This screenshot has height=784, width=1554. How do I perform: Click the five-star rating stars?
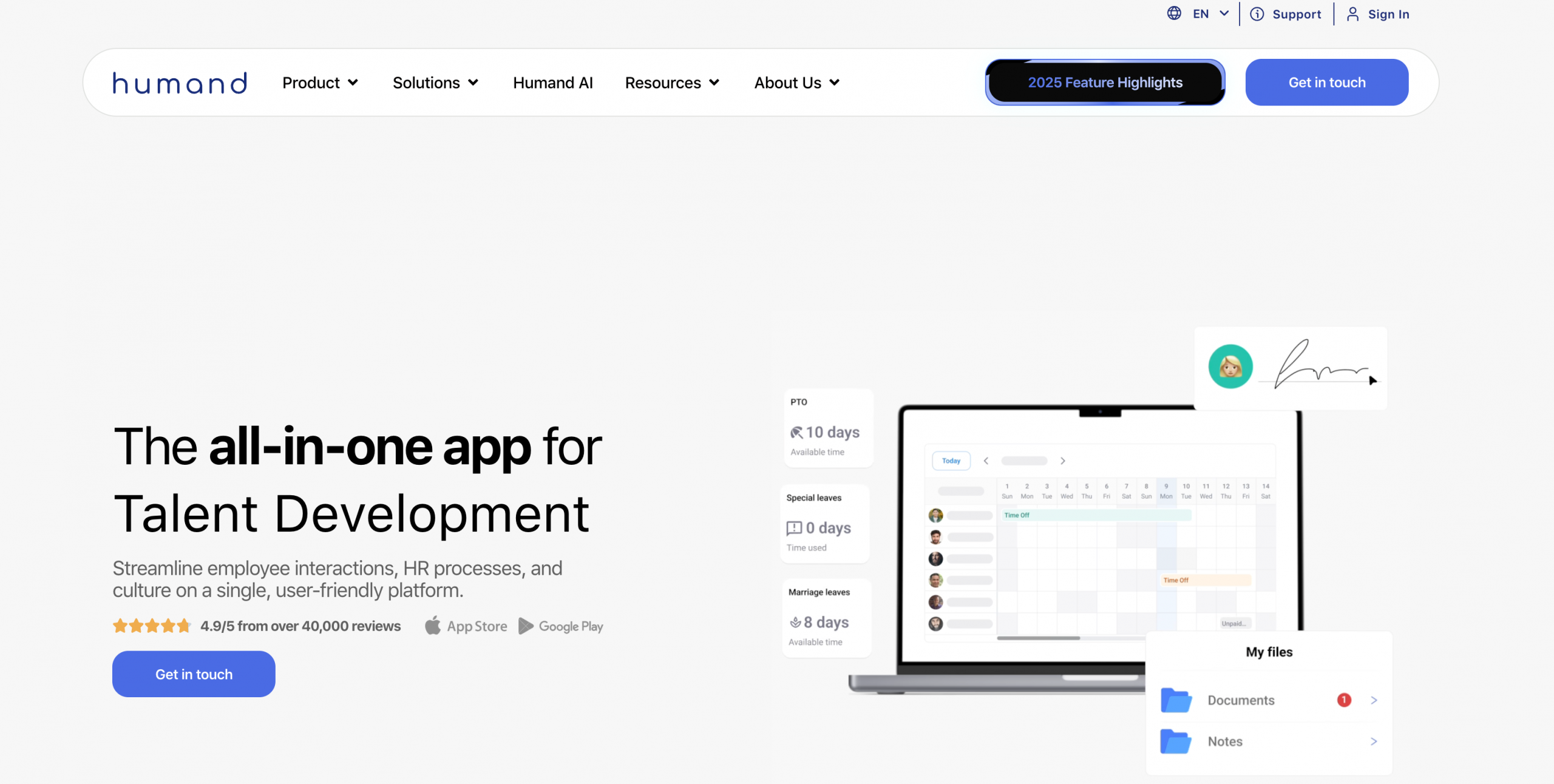click(152, 626)
